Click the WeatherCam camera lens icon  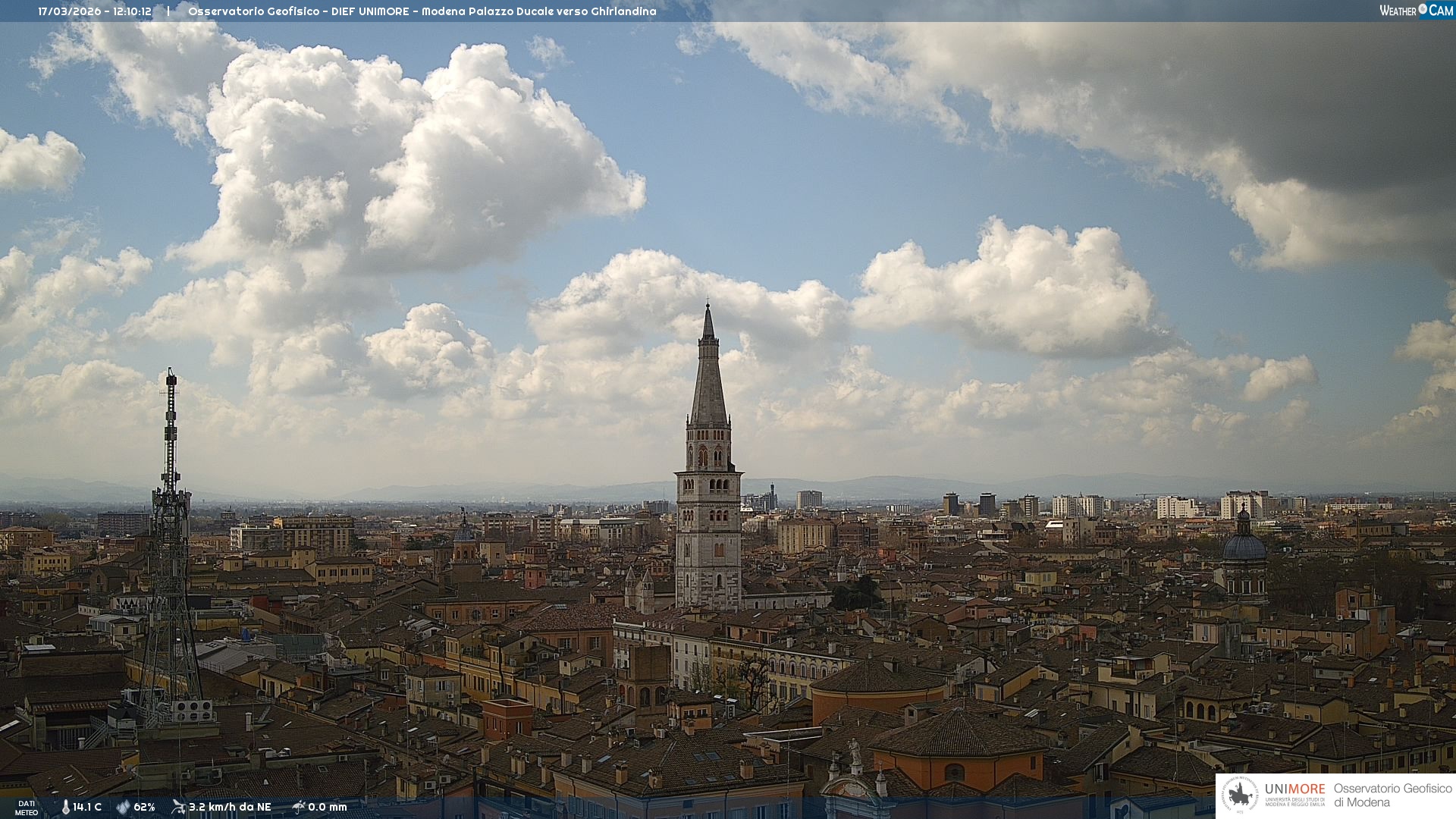click(x=1423, y=10)
